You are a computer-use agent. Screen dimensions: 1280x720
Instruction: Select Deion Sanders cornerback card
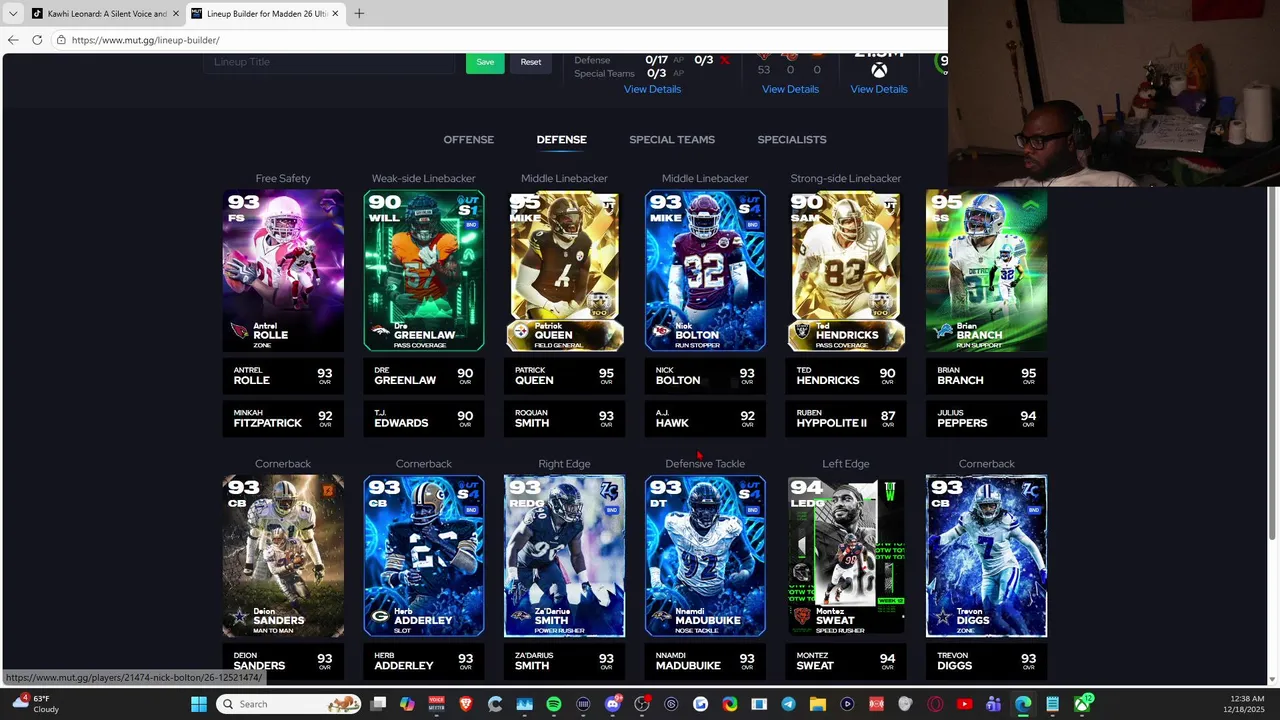(x=283, y=556)
